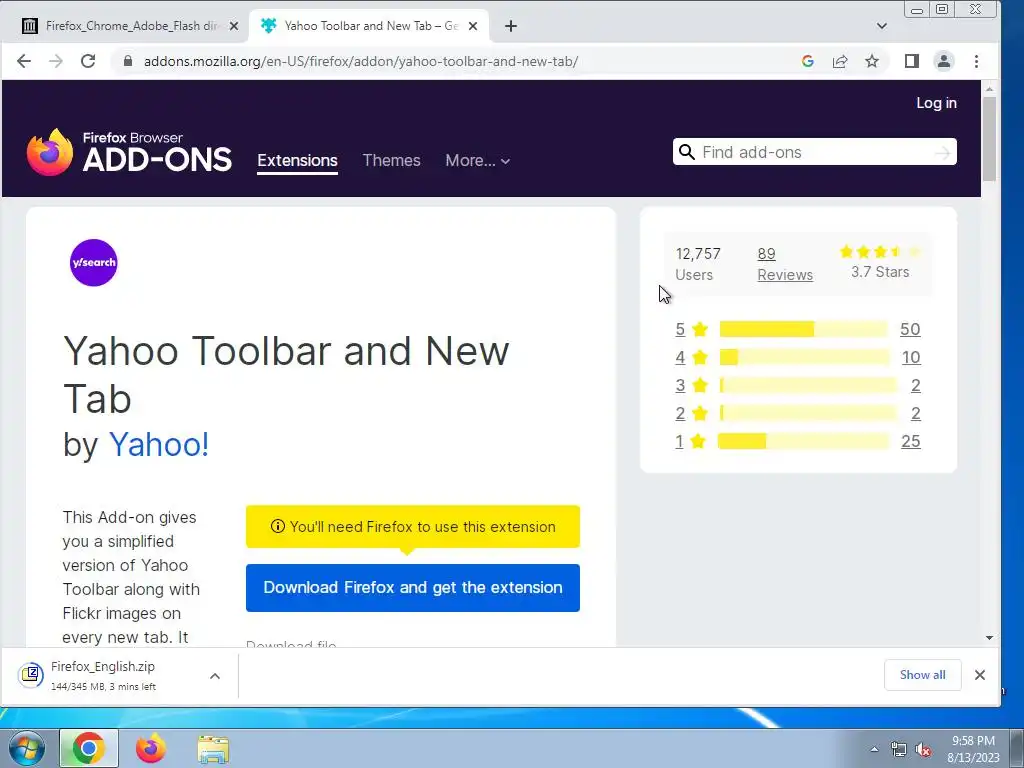
Task: Show all downloads
Action: (922, 675)
